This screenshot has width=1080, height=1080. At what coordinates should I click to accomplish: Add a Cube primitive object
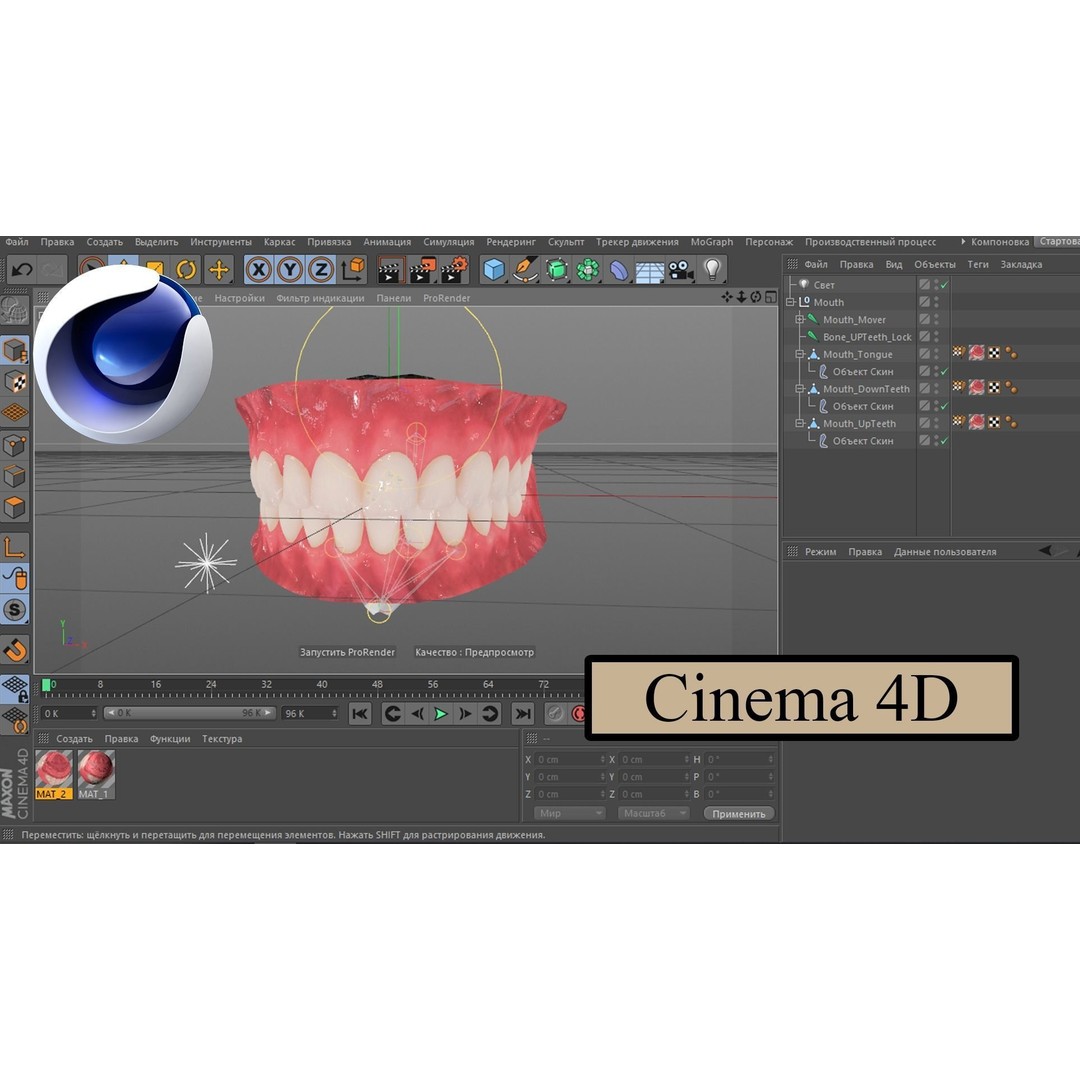pos(494,270)
